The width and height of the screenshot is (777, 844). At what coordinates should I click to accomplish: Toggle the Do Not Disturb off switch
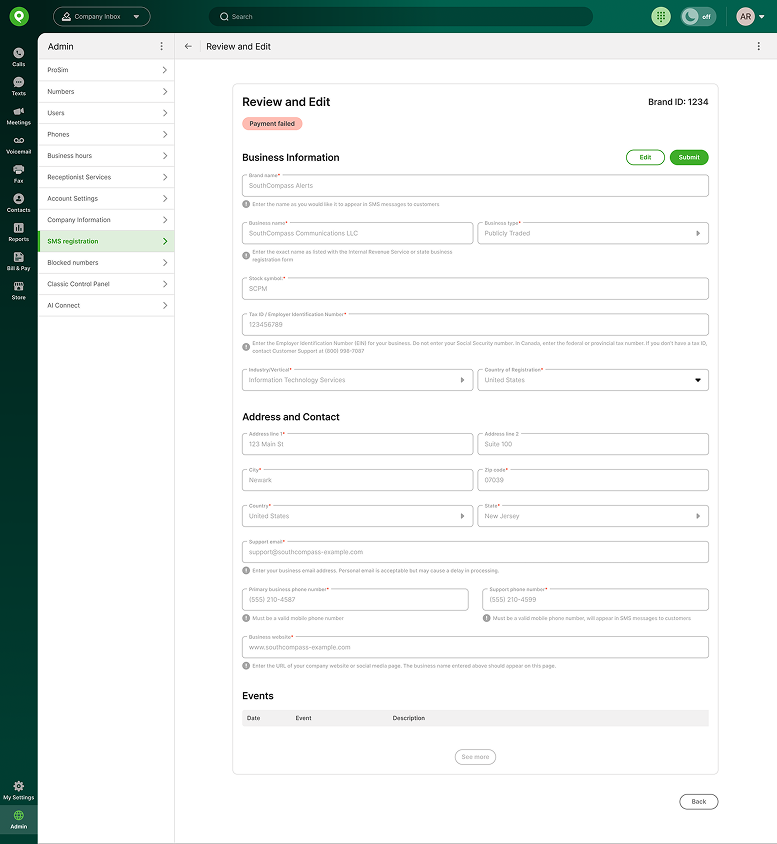pyautogui.click(x=698, y=17)
